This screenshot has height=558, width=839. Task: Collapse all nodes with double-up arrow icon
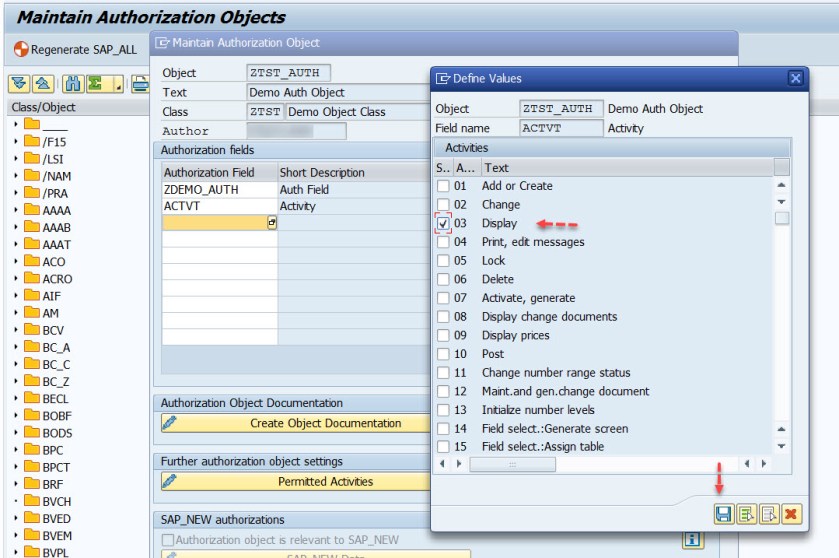pos(43,83)
